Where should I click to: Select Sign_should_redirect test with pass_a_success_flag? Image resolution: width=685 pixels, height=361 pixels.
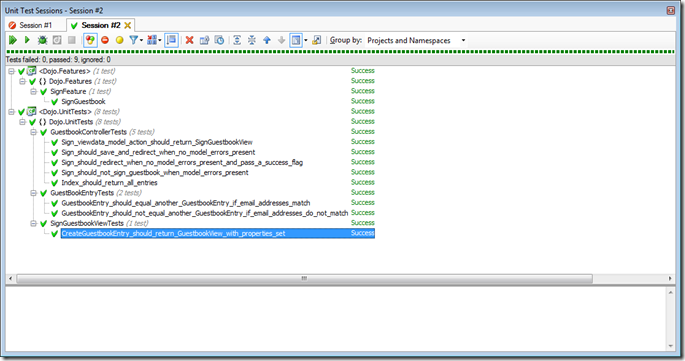click(x=182, y=162)
